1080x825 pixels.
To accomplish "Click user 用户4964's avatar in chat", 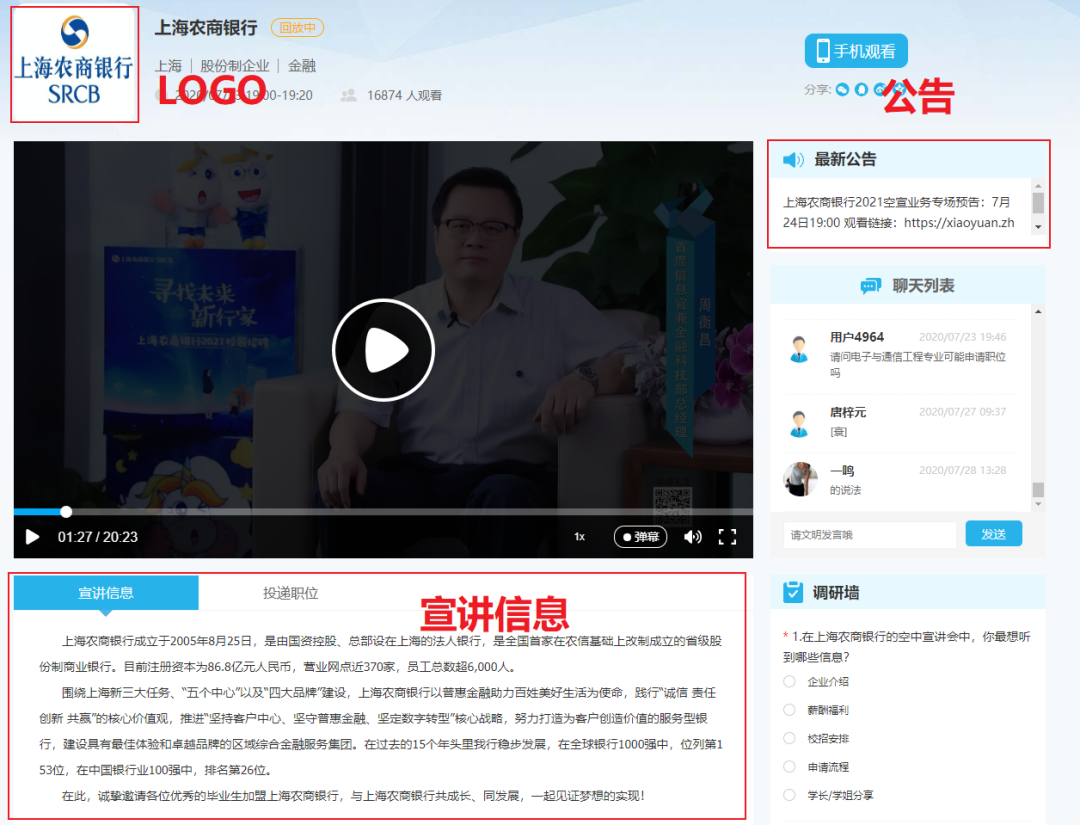I will (798, 349).
